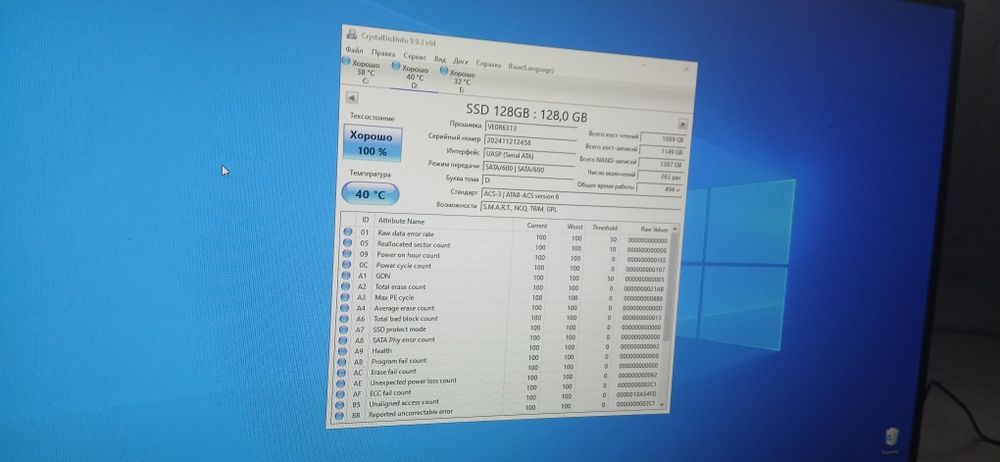Image resolution: width=1000 pixels, height=462 pixels.
Task: Open the Правка menu
Action: 383,54
